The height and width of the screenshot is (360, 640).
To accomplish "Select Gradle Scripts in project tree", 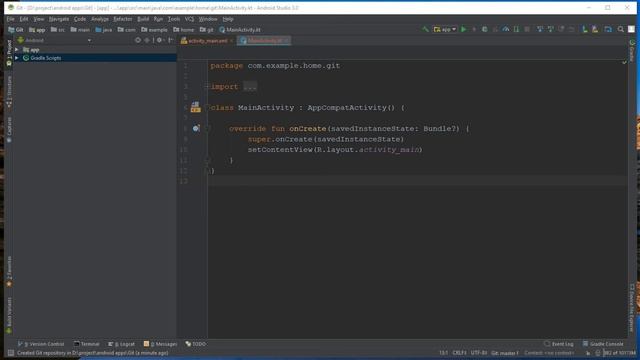I will (x=45, y=58).
